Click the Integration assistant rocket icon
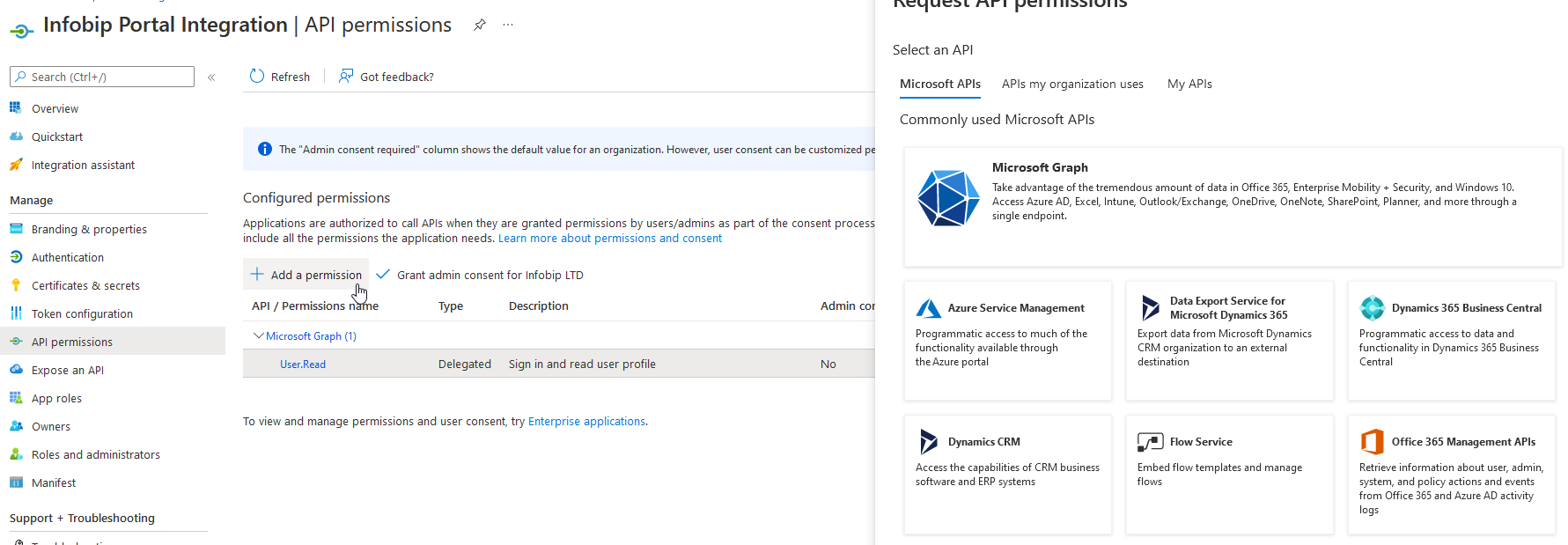The height and width of the screenshot is (545, 1568). (x=16, y=165)
